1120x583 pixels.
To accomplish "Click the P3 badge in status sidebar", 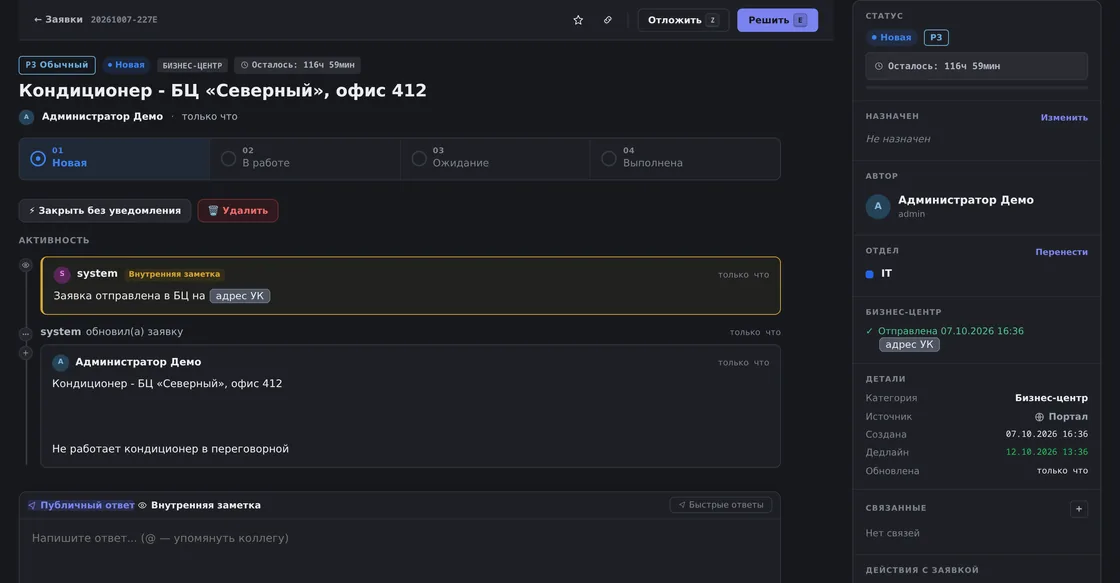I will click(936, 38).
